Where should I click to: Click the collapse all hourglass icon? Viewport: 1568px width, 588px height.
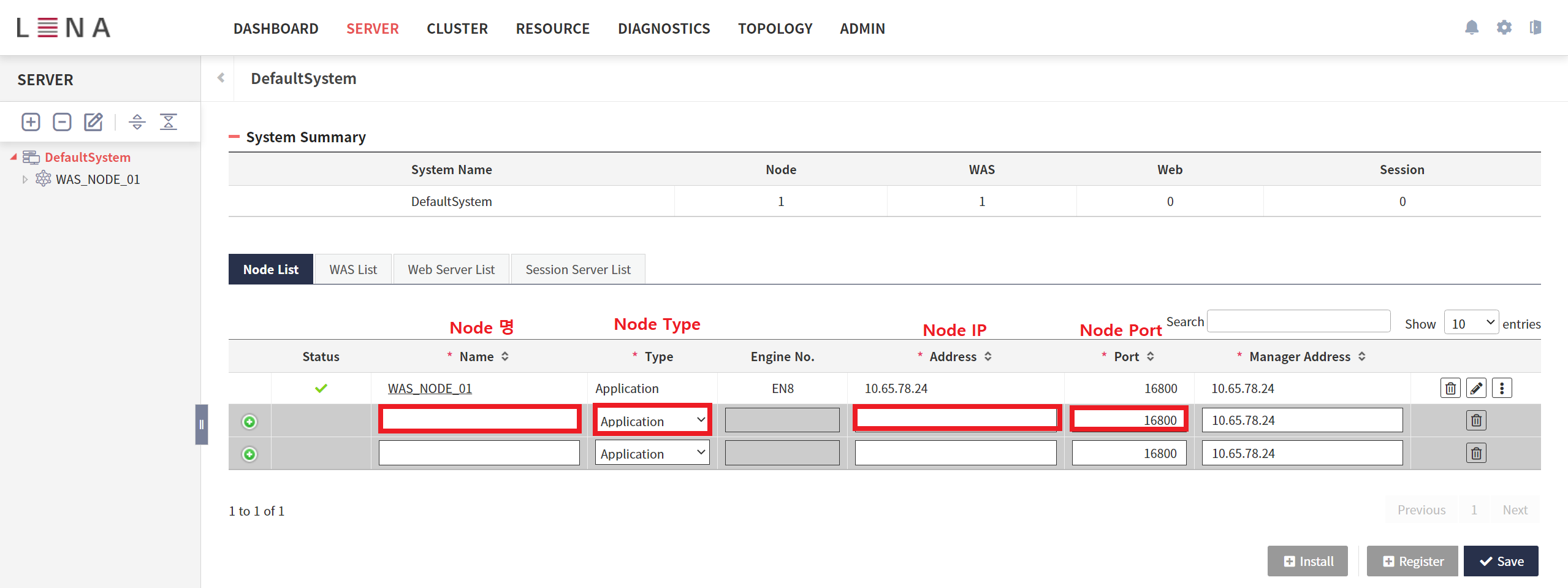tap(169, 121)
